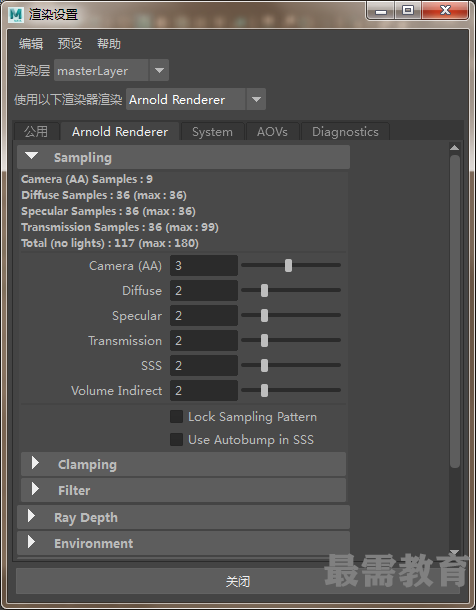This screenshot has width=476, height=610.
Task: Maximize the 渲染设置 window
Action: click(408, 11)
